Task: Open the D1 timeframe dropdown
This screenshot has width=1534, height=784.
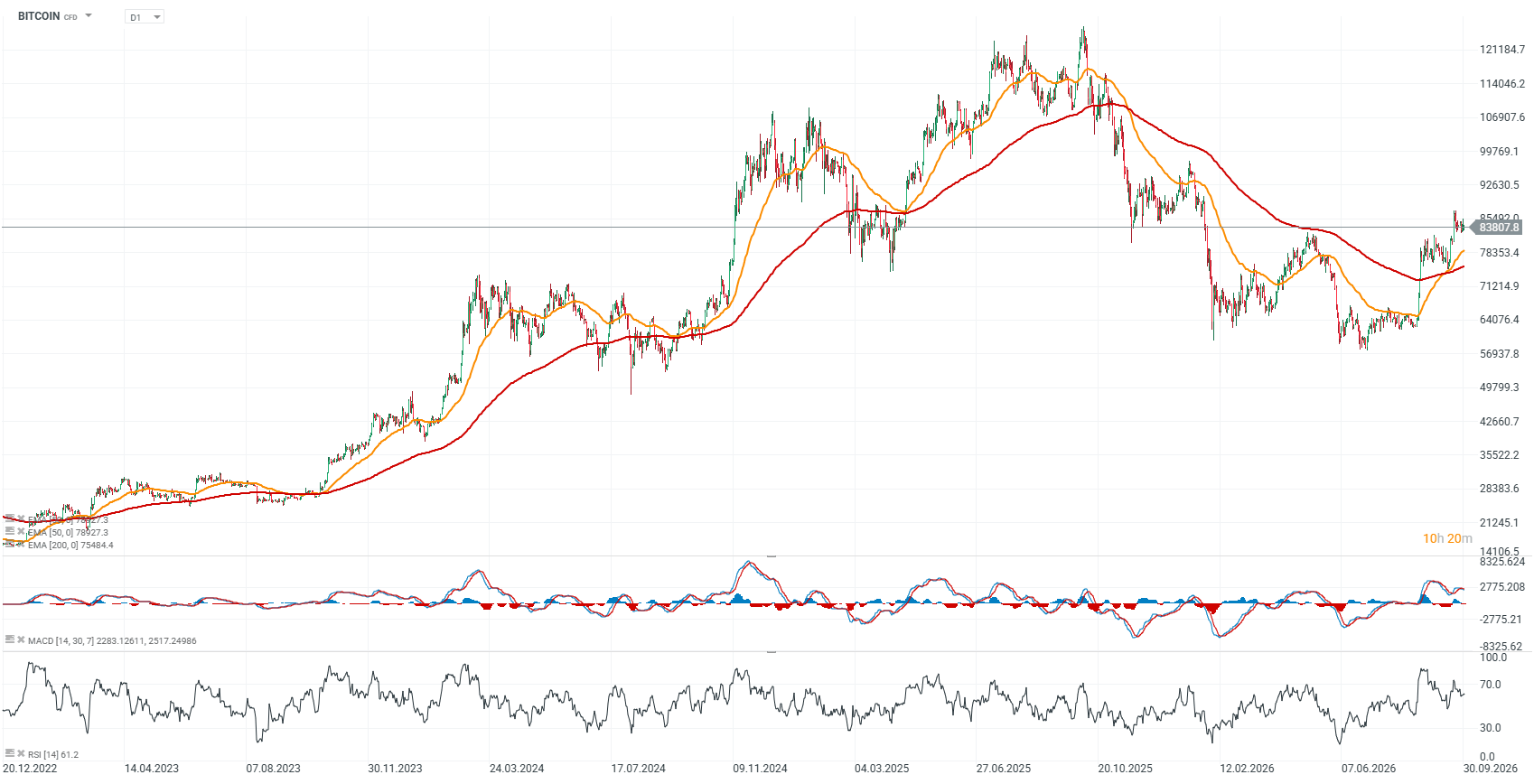Action: click(145, 17)
